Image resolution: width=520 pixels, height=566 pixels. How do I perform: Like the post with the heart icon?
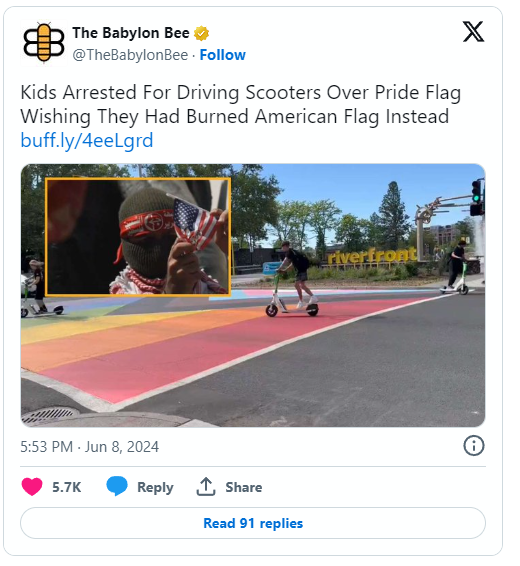[x=32, y=487]
